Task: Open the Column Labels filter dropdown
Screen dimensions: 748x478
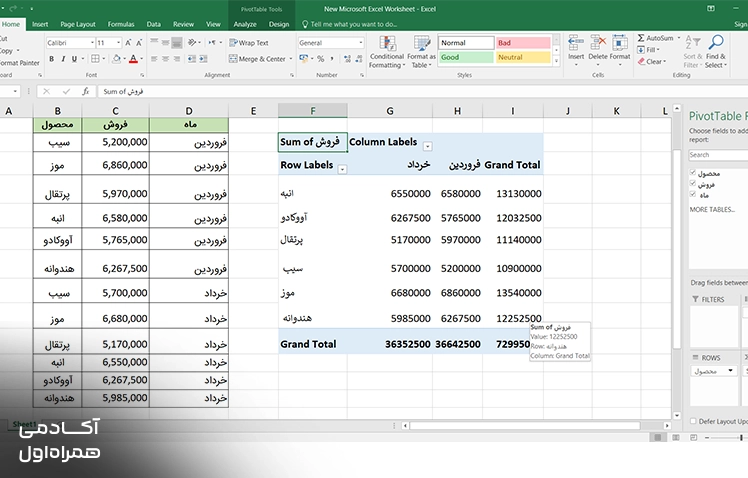Action: coord(428,146)
